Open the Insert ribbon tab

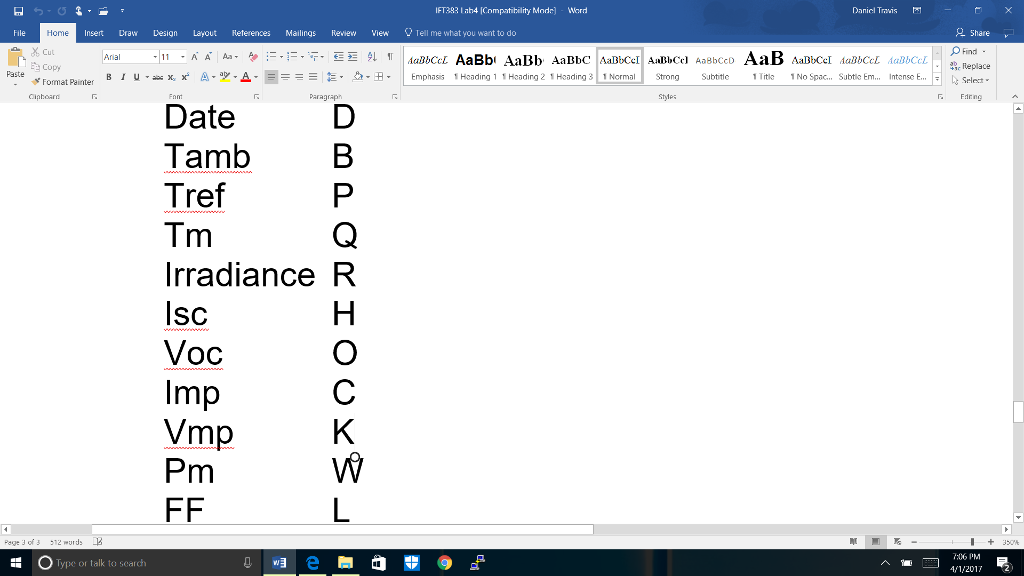(93, 33)
